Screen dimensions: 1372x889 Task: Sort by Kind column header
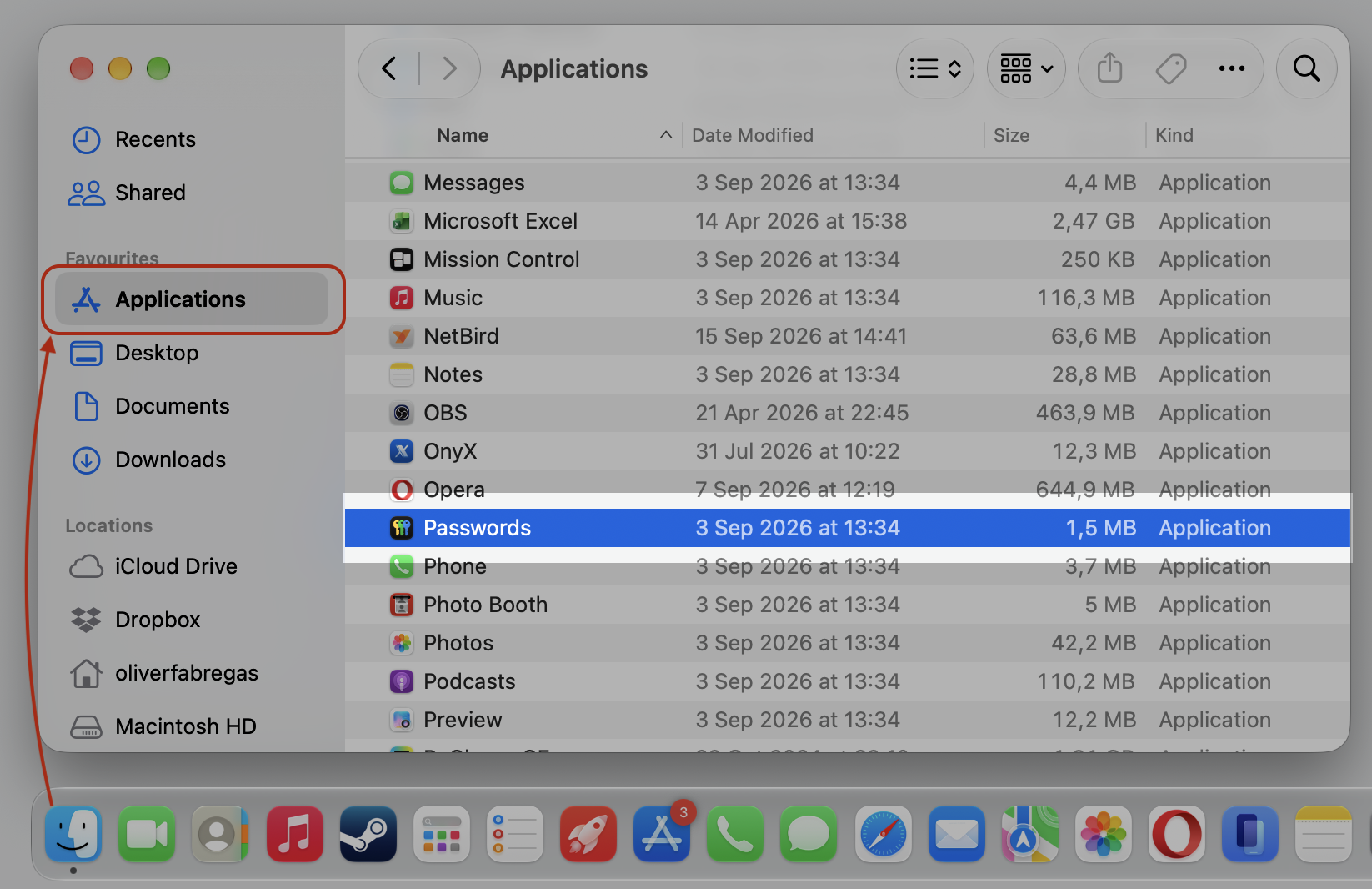[1174, 135]
